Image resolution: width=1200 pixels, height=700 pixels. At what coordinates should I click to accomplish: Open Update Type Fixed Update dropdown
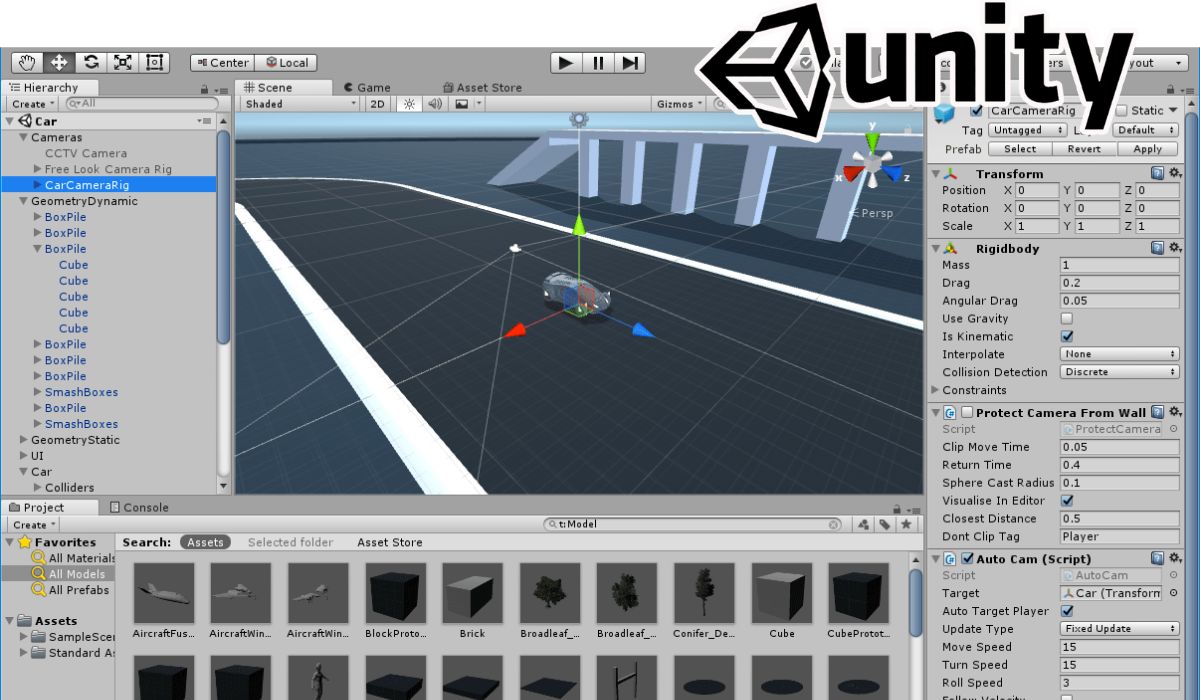(1120, 629)
